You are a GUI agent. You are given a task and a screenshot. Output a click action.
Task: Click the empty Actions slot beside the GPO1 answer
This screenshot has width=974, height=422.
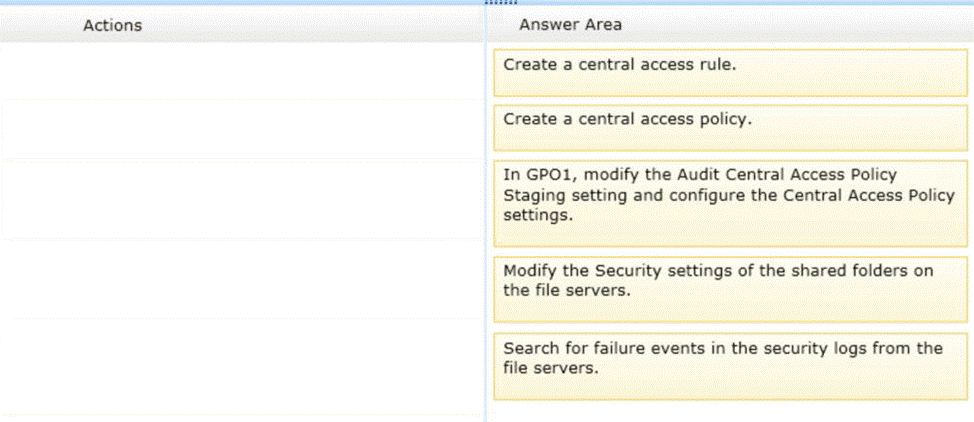pyautogui.click(x=241, y=200)
